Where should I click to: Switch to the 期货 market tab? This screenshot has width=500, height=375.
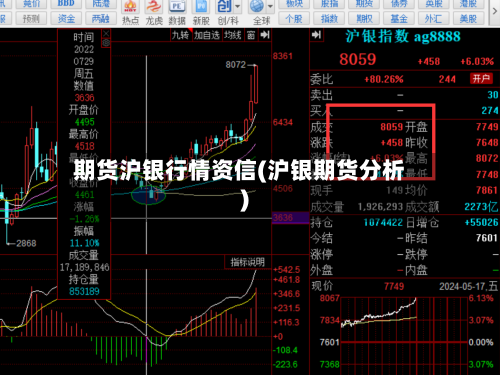[364, 4]
